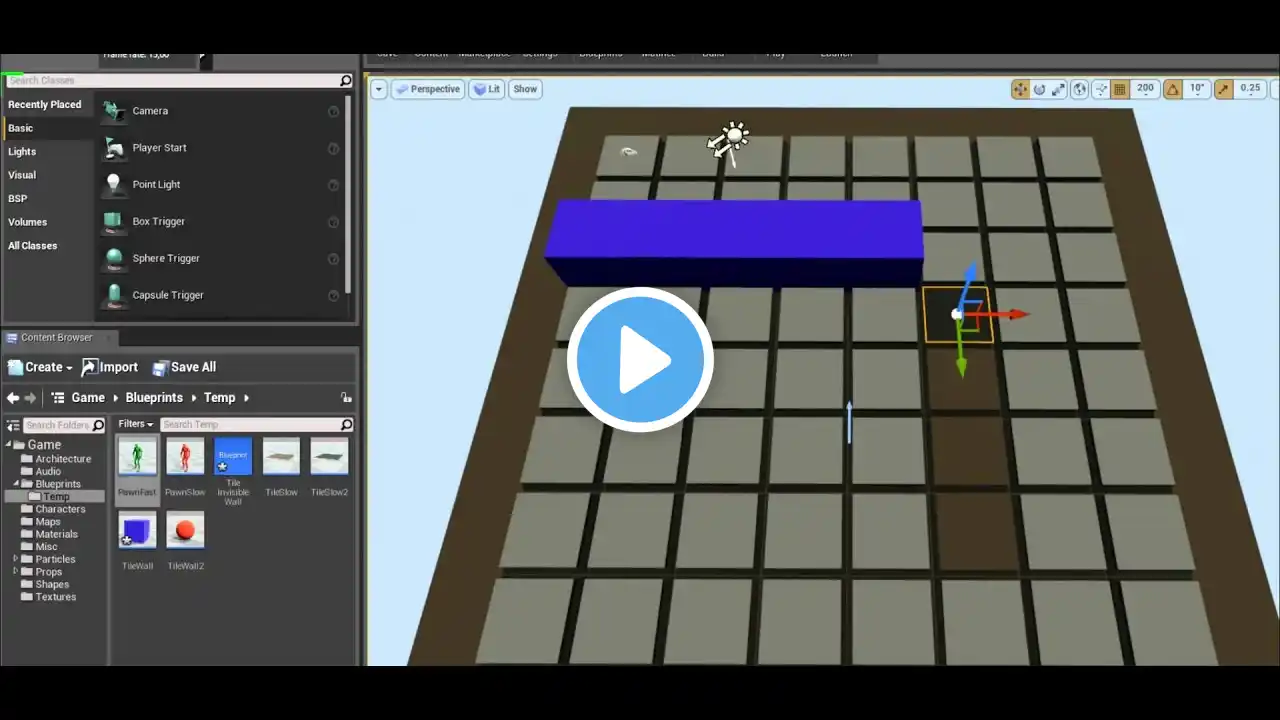
Task: Select the Content Browser tab
Action: click(x=58, y=338)
